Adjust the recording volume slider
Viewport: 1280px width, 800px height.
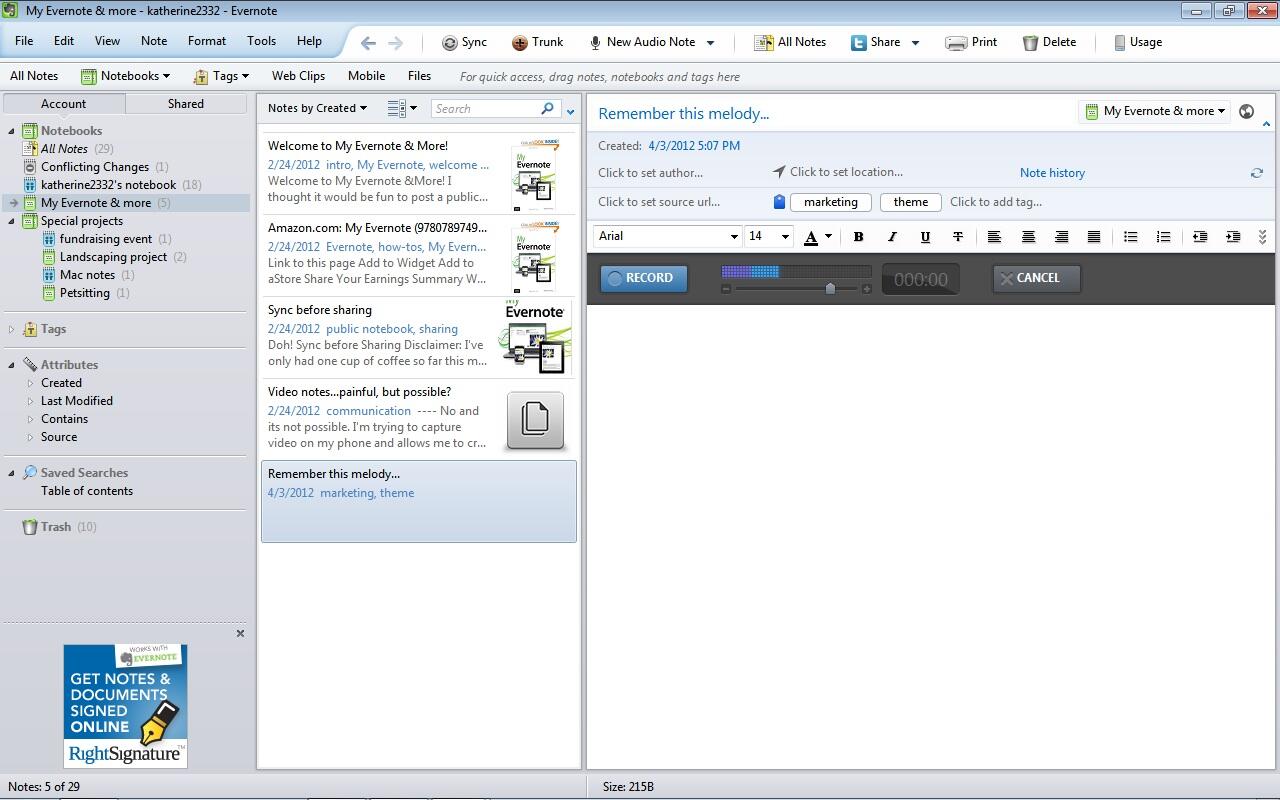[829, 288]
